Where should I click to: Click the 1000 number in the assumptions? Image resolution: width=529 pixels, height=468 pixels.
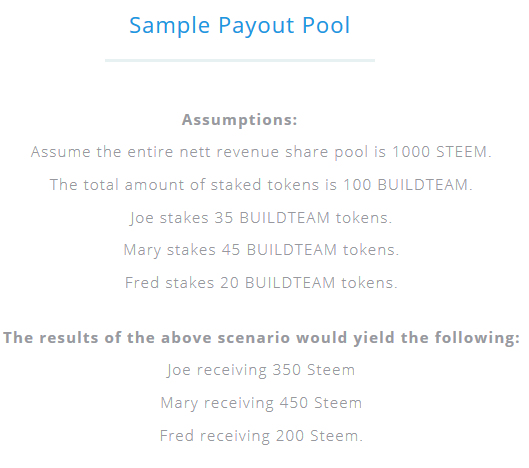[411, 152]
